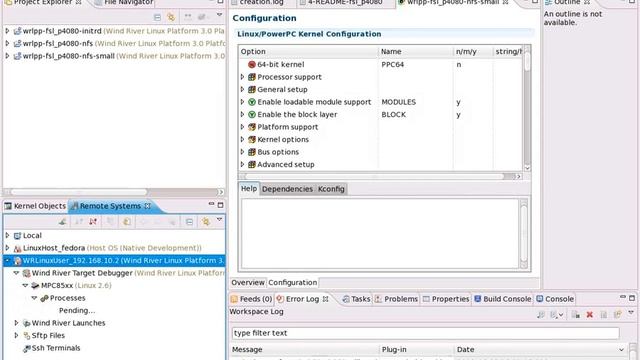The height and width of the screenshot is (360, 640).
Task: Expand wrlpp-fsl_p4080-nfs-small project
Action: (x=7, y=56)
